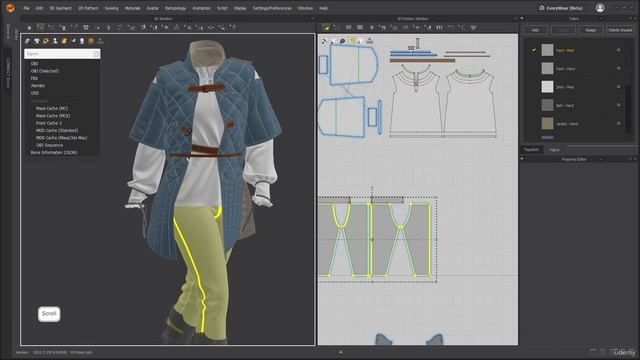Image resolution: width=640 pixels, height=360 pixels.
Task: Switch to the Topstitch tab
Action: pyautogui.click(x=531, y=150)
